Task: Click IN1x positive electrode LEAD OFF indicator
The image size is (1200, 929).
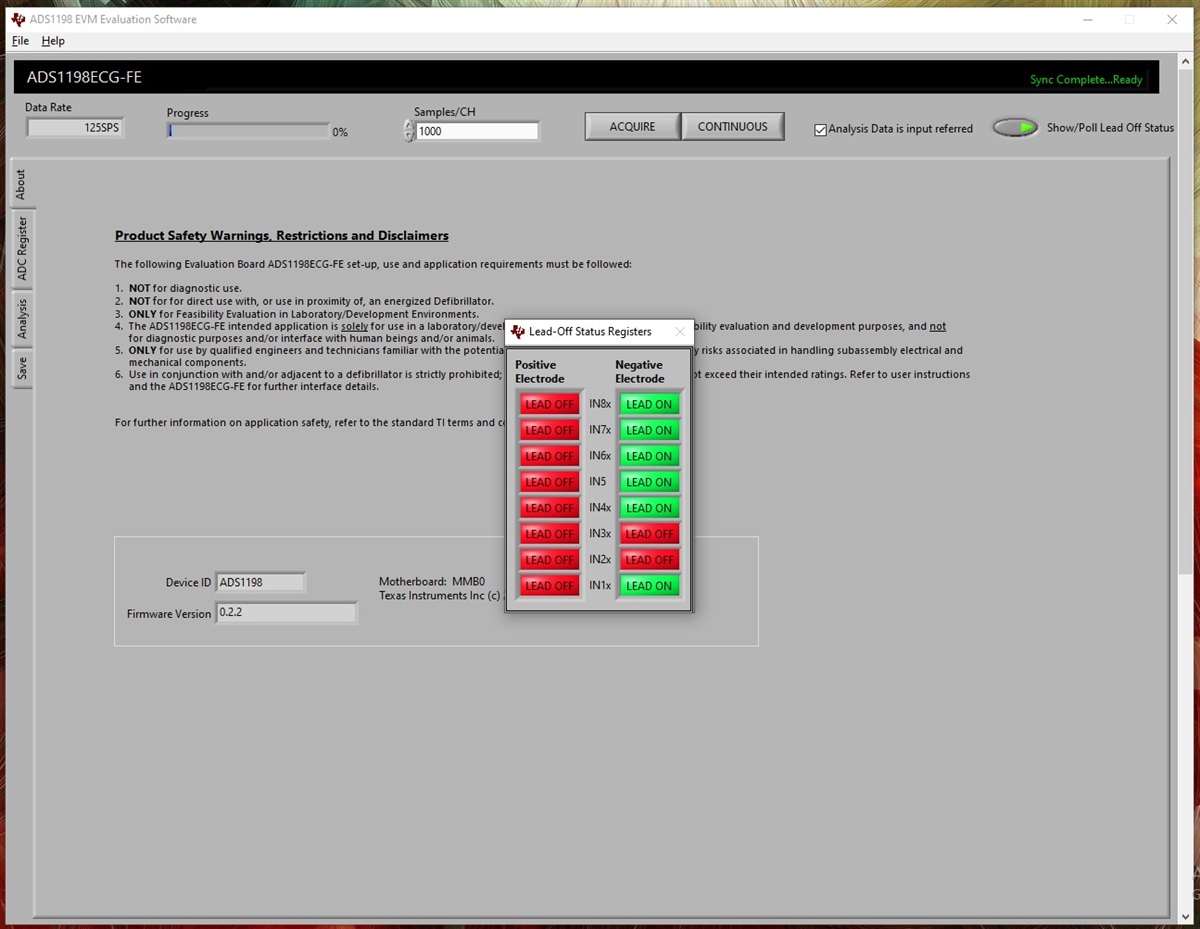Action: tap(550, 586)
